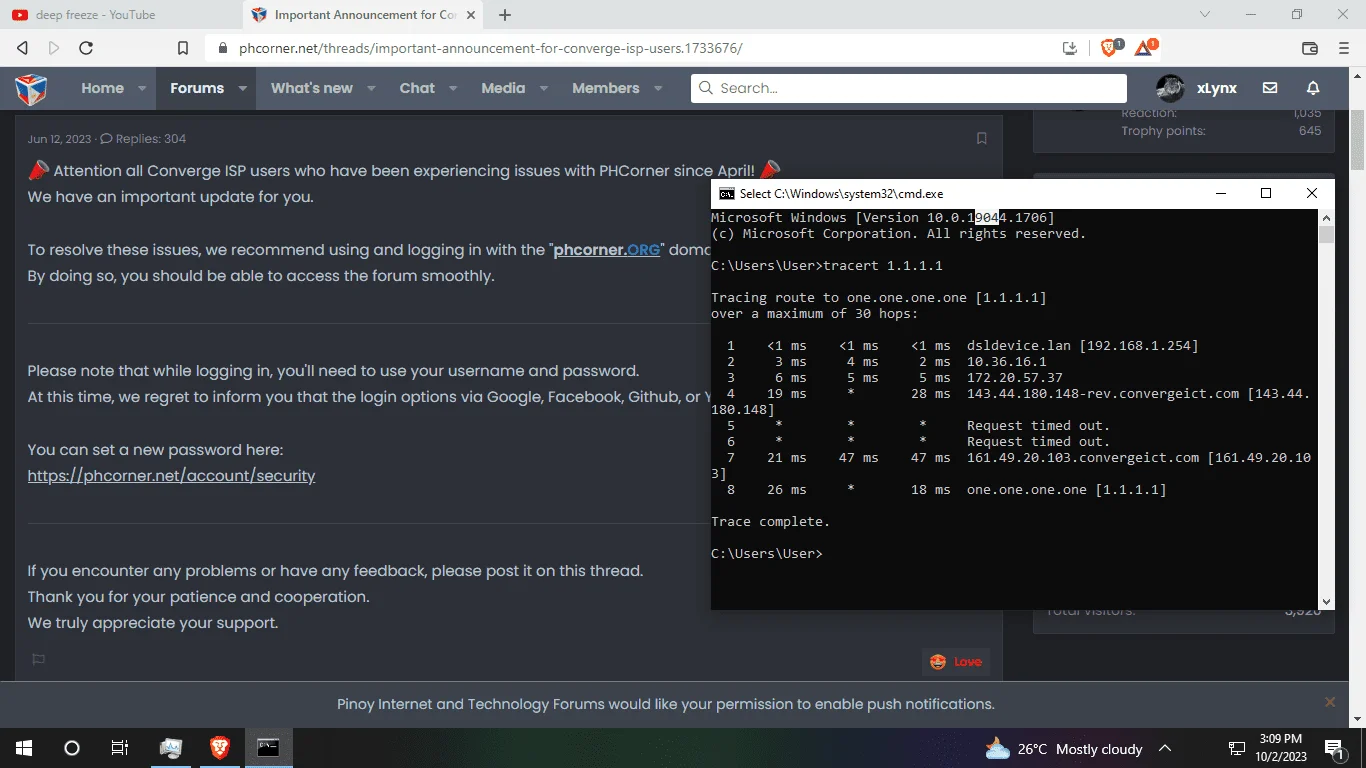Viewport: 1366px width, 768px height.
Task: Click the forum Search field
Action: 909,88
